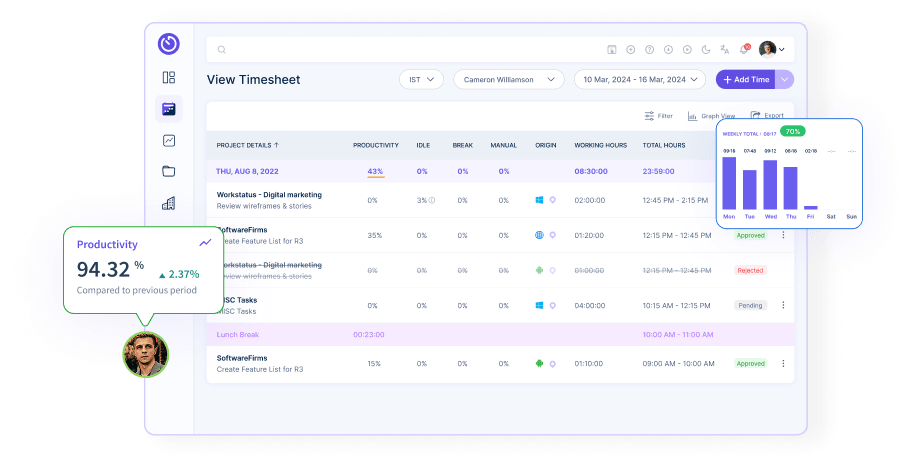This screenshot has height=465, width=914.
Task: Expand the arrow beside Add Time button
Action: coord(785,79)
